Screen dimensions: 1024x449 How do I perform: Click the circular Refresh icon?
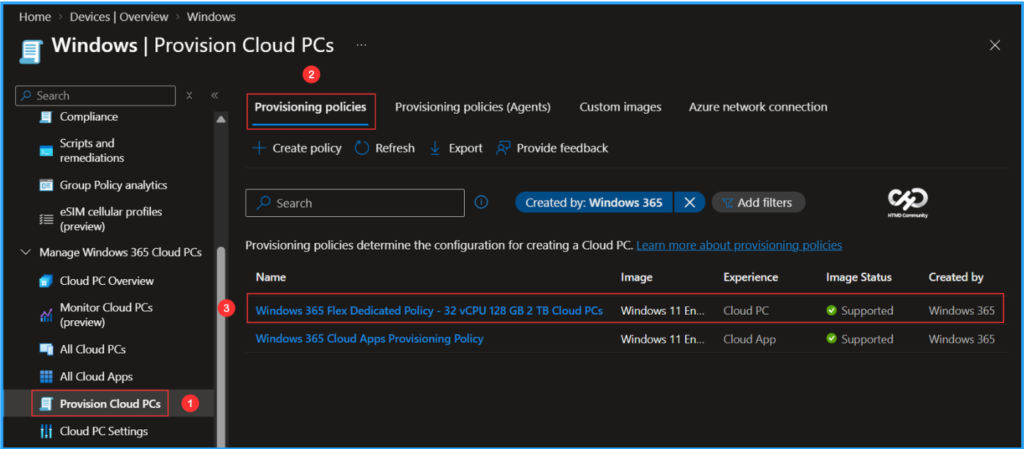362,148
